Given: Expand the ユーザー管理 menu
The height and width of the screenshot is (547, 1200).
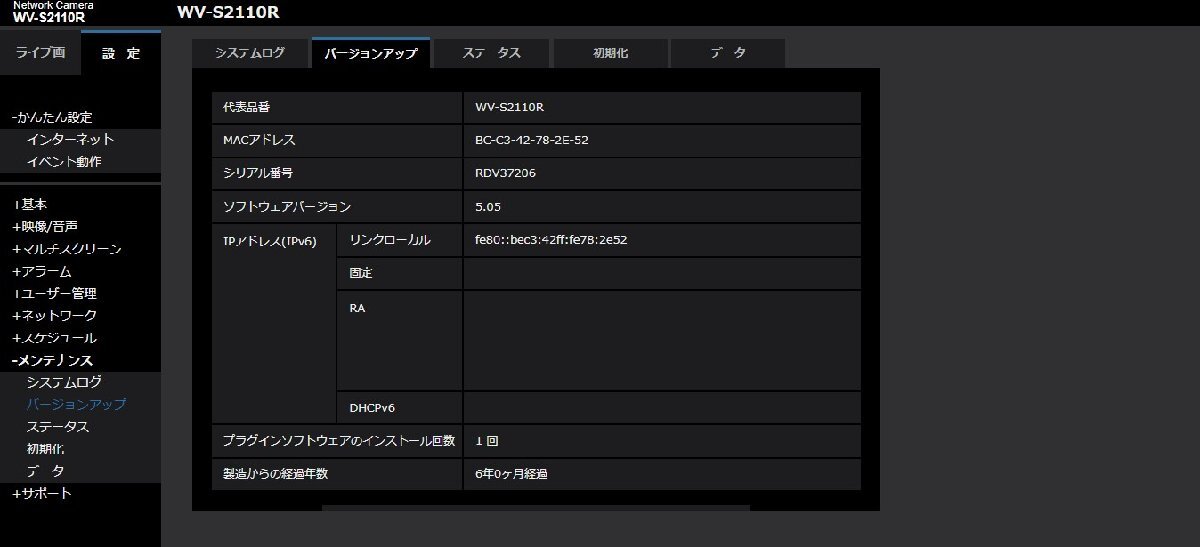Looking at the screenshot, I should tap(54, 293).
